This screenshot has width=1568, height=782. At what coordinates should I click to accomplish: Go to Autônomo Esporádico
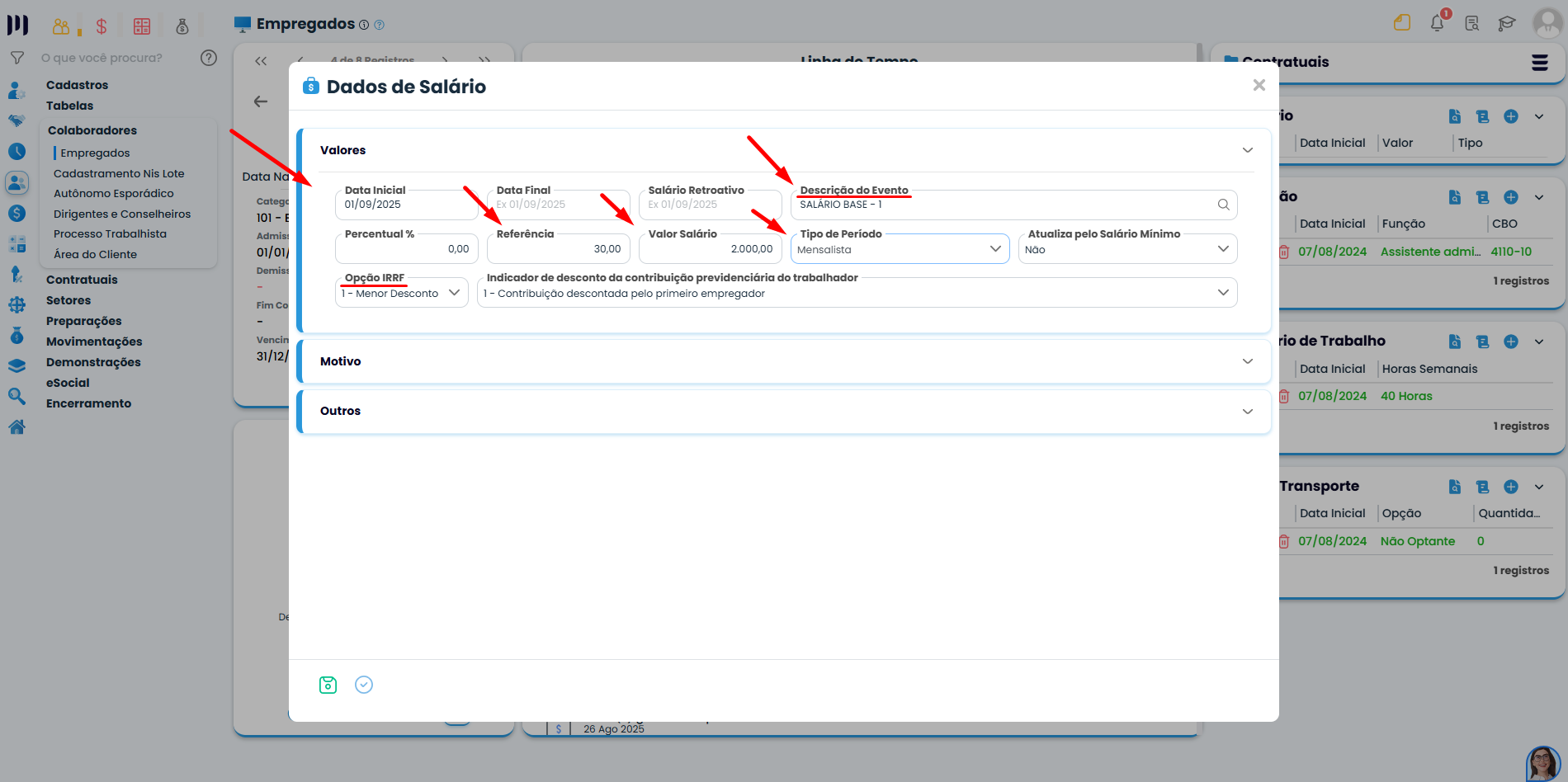coord(114,193)
